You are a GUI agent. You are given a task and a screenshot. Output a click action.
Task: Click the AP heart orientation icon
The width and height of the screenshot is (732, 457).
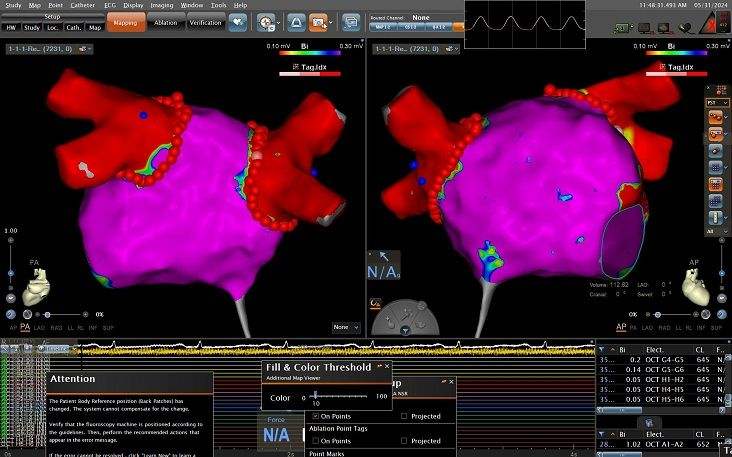(x=695, y=291)
